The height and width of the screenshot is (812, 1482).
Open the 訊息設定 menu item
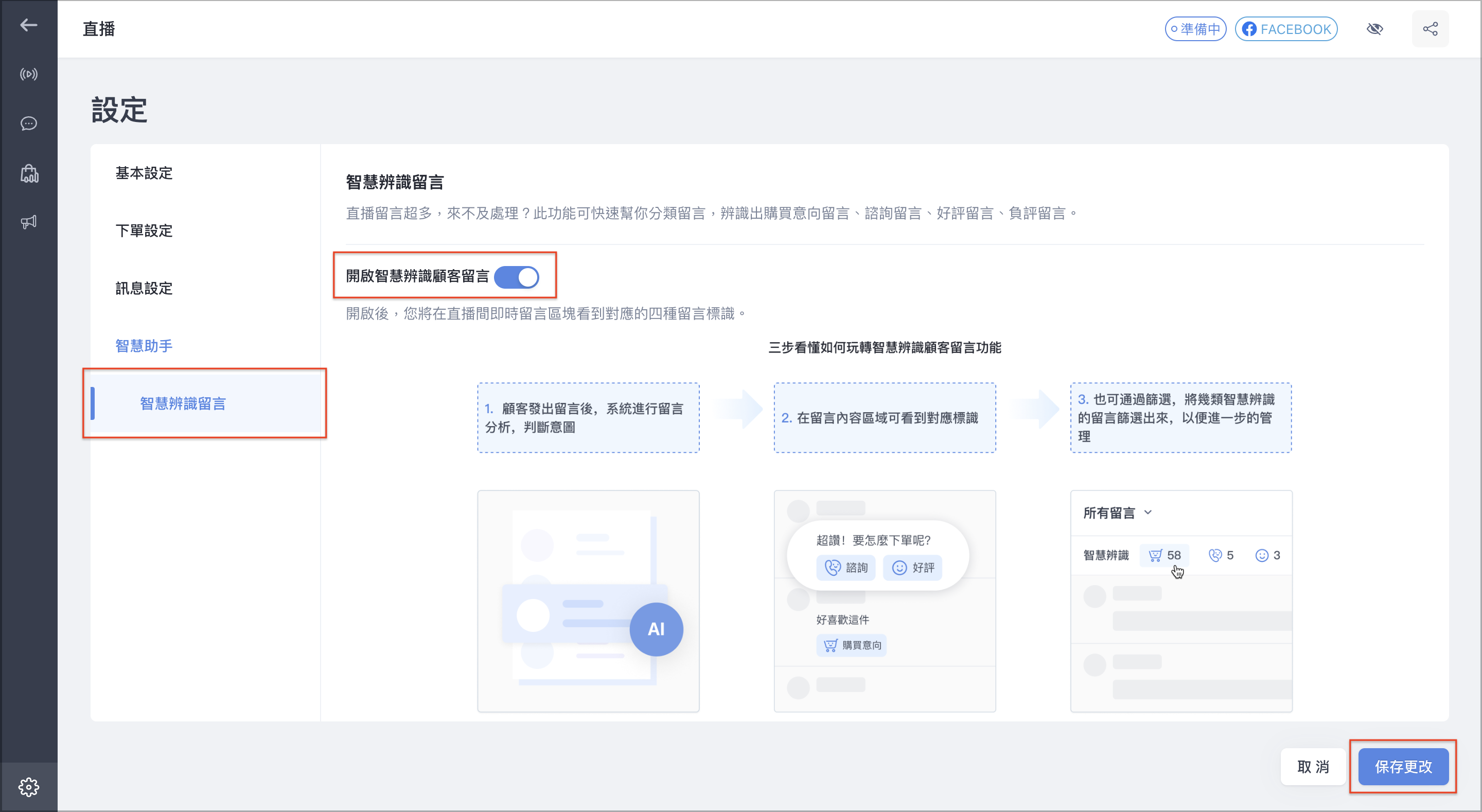pos(144,288)
